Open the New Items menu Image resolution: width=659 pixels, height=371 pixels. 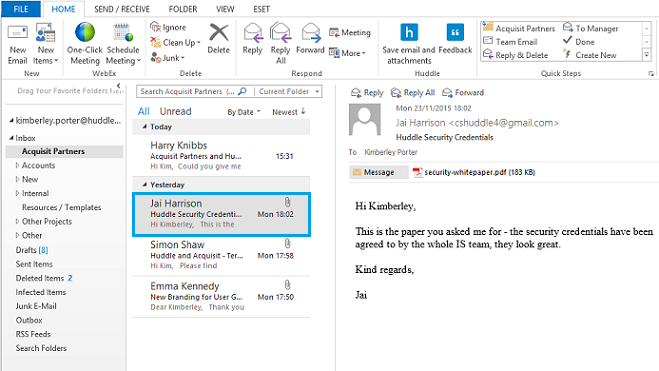click(x=45, y=45)
